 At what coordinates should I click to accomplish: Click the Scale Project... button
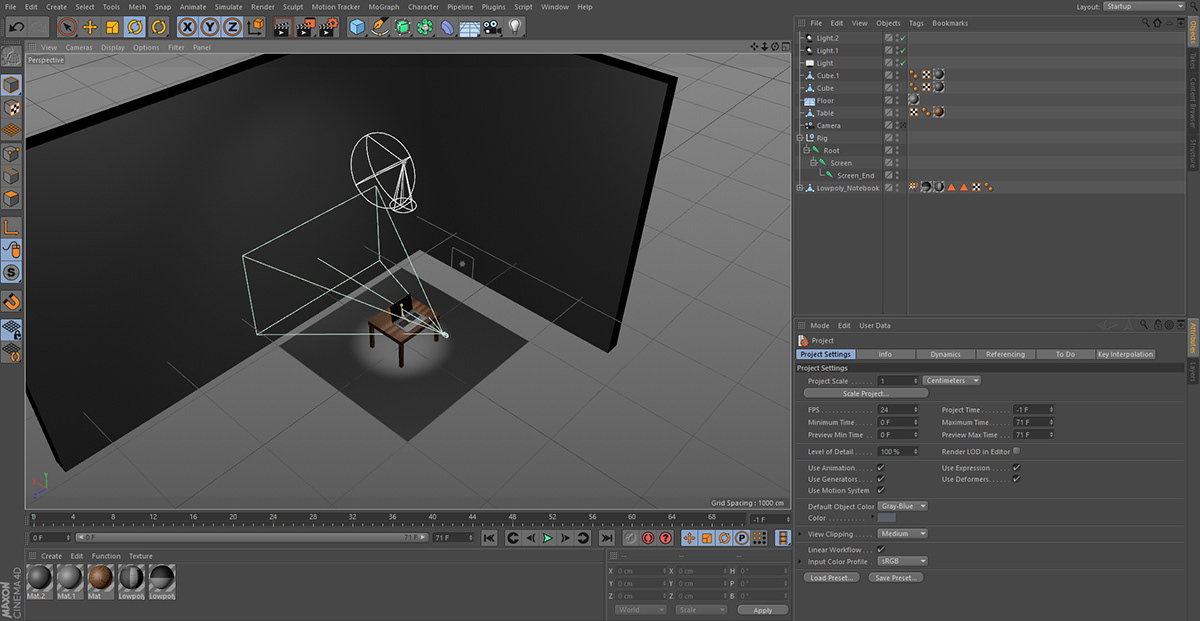[x=865, y=393]
